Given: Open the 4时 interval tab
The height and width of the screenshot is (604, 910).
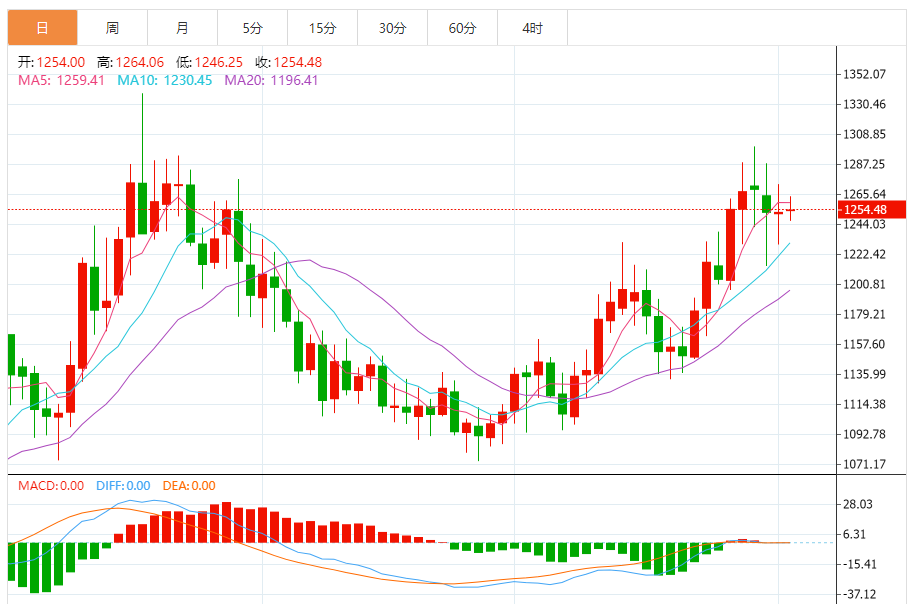Looking at the screenshot, I should point(532,27).
